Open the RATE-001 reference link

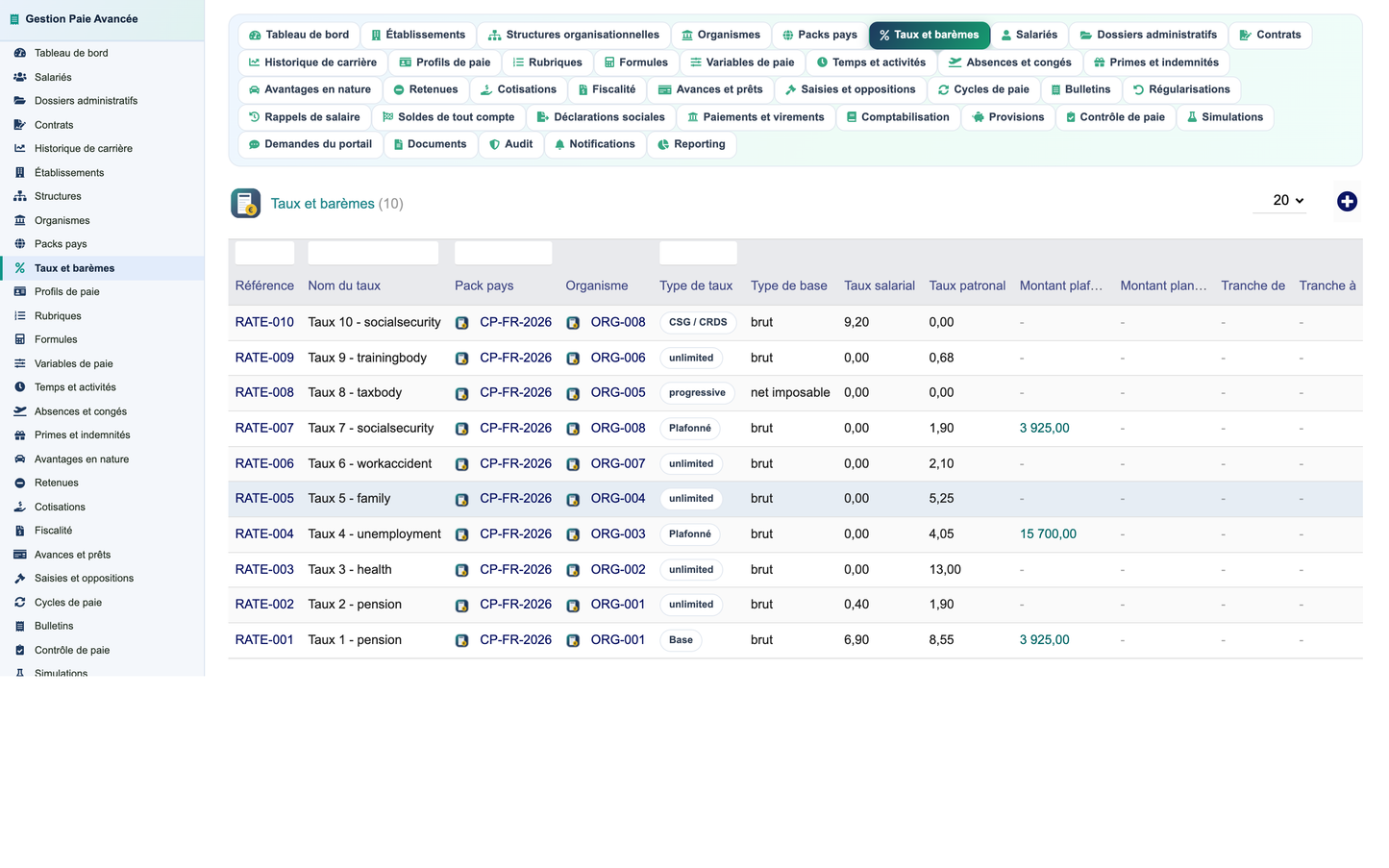pos(264,639)
